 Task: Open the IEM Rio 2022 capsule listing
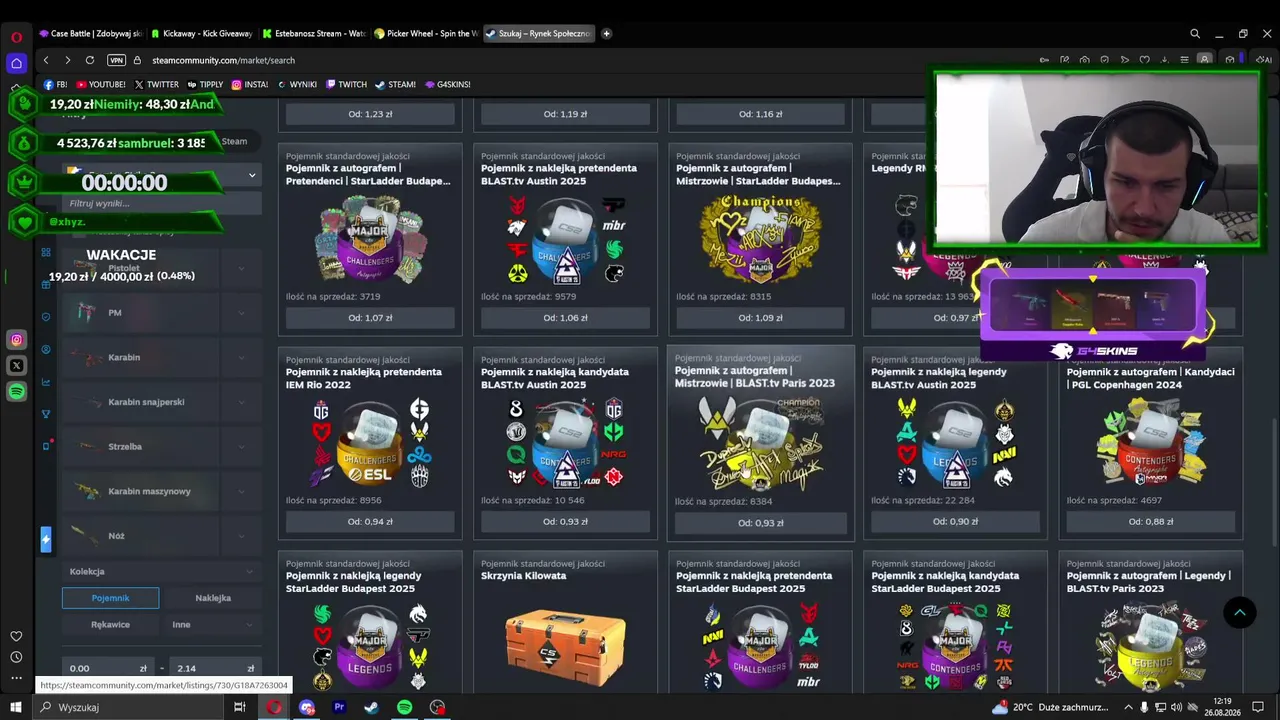click(370, 443)
